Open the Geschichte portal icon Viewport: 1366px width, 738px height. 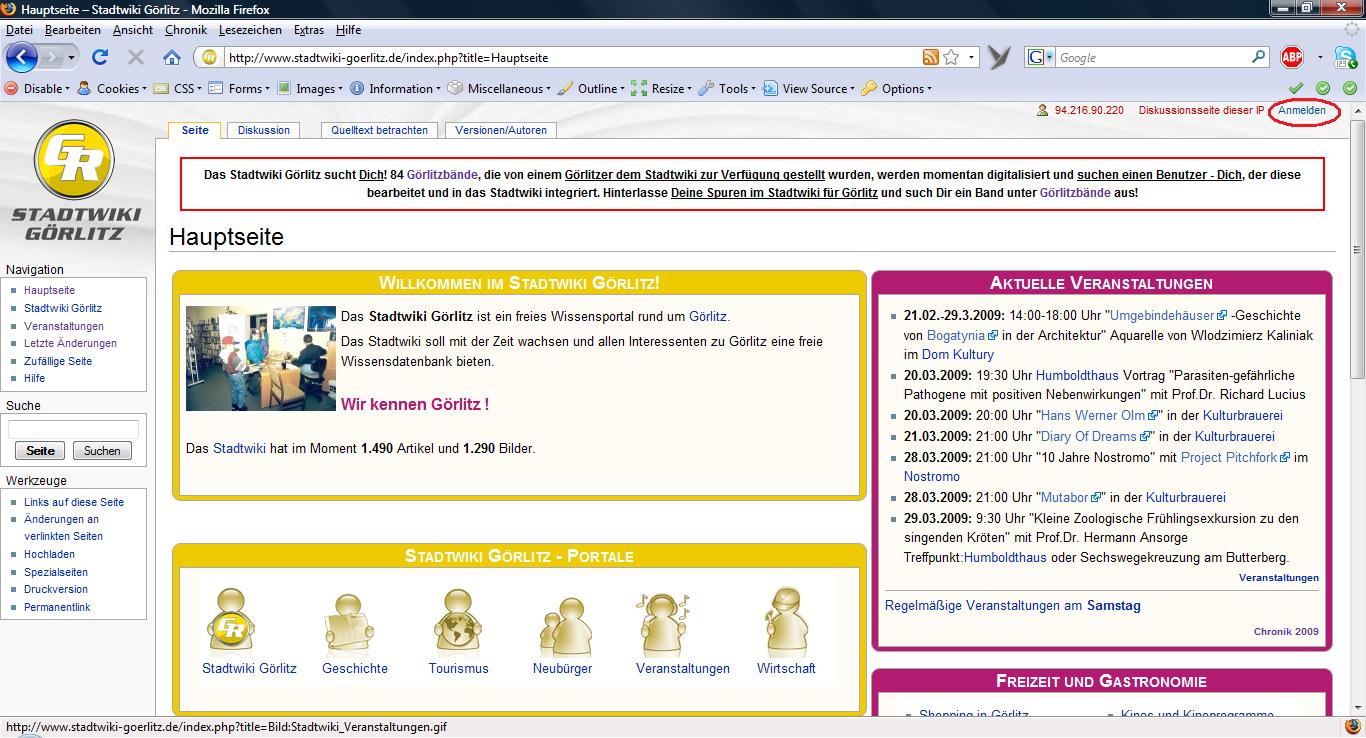(x=354, y=622)
